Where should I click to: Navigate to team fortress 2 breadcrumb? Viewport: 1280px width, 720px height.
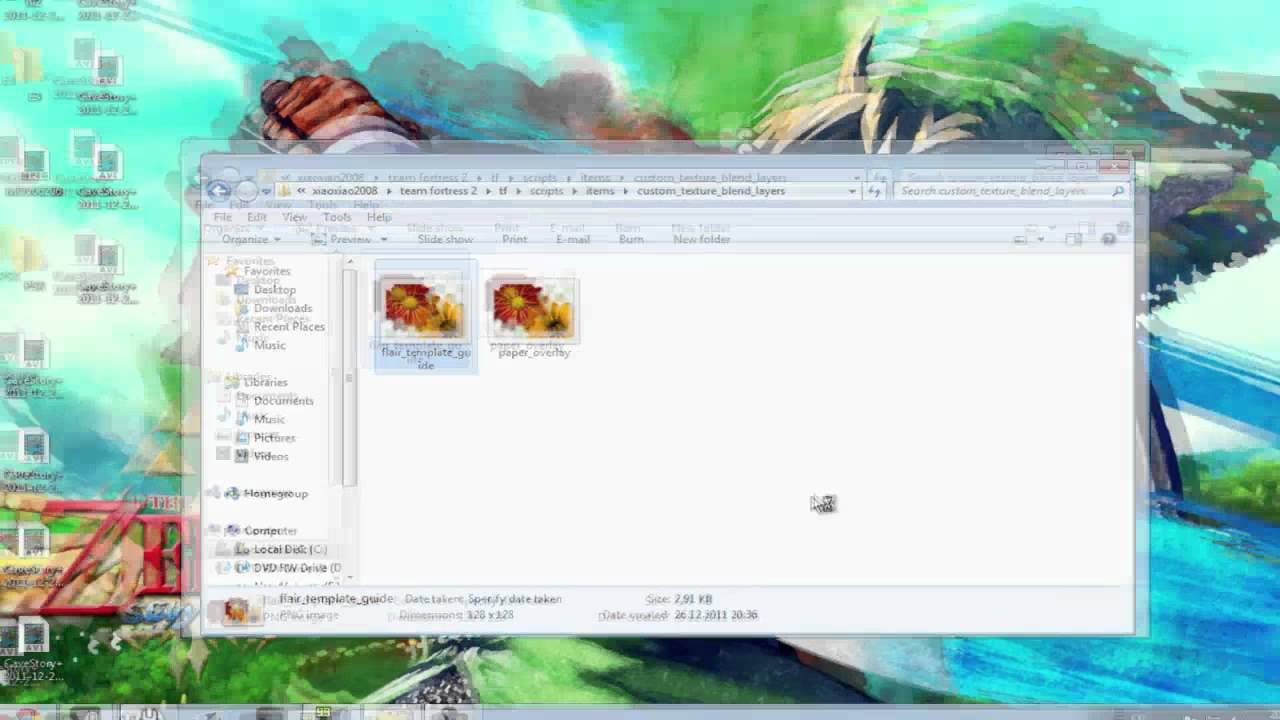coord(441,191)
